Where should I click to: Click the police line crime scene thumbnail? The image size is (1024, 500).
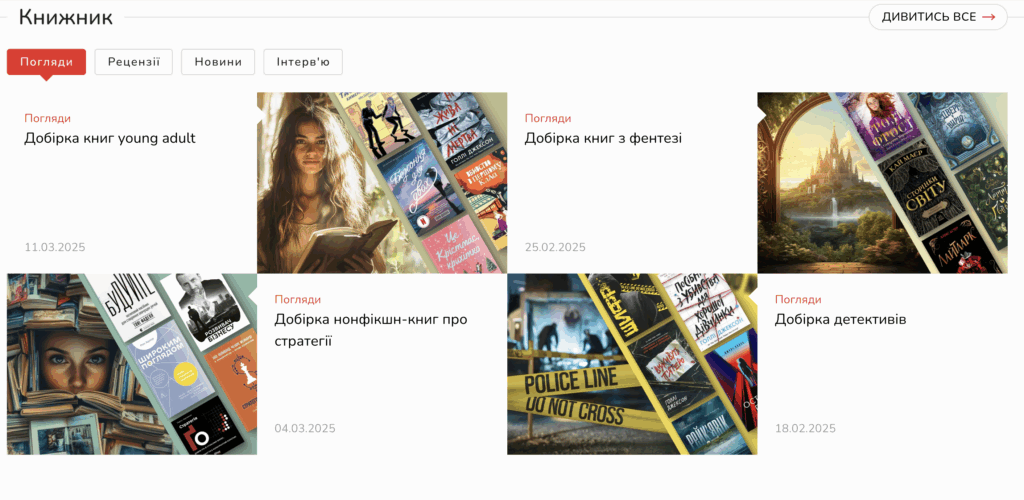632,364
